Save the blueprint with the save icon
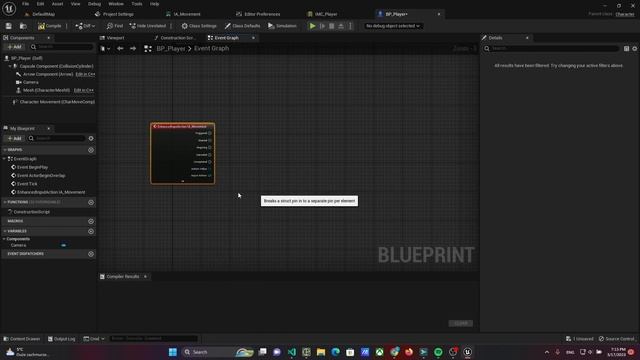The width and height of the screenshot is (640, 360). pos(9,26)
